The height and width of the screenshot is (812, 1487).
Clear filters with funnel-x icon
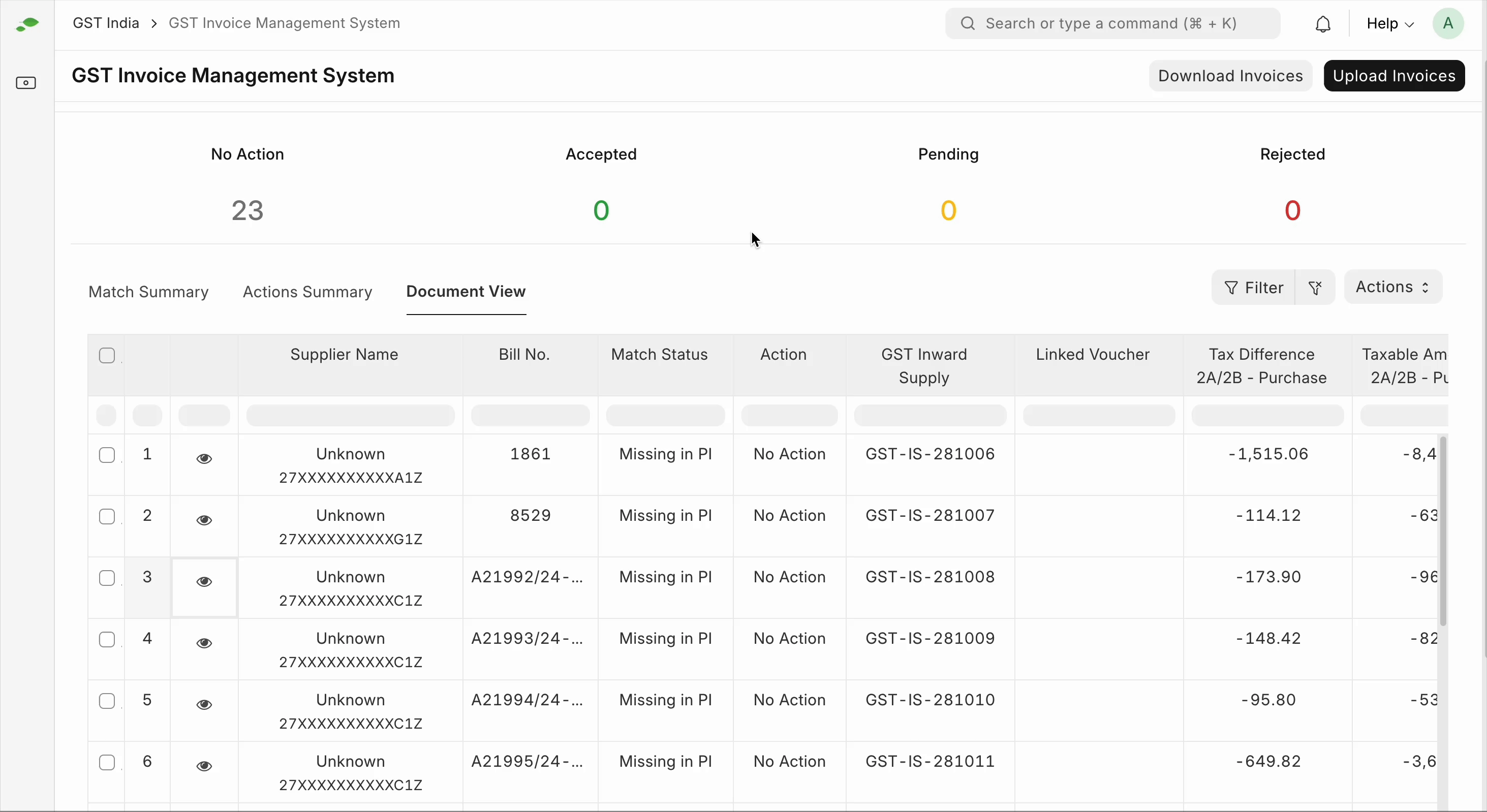pos(1316,288)
